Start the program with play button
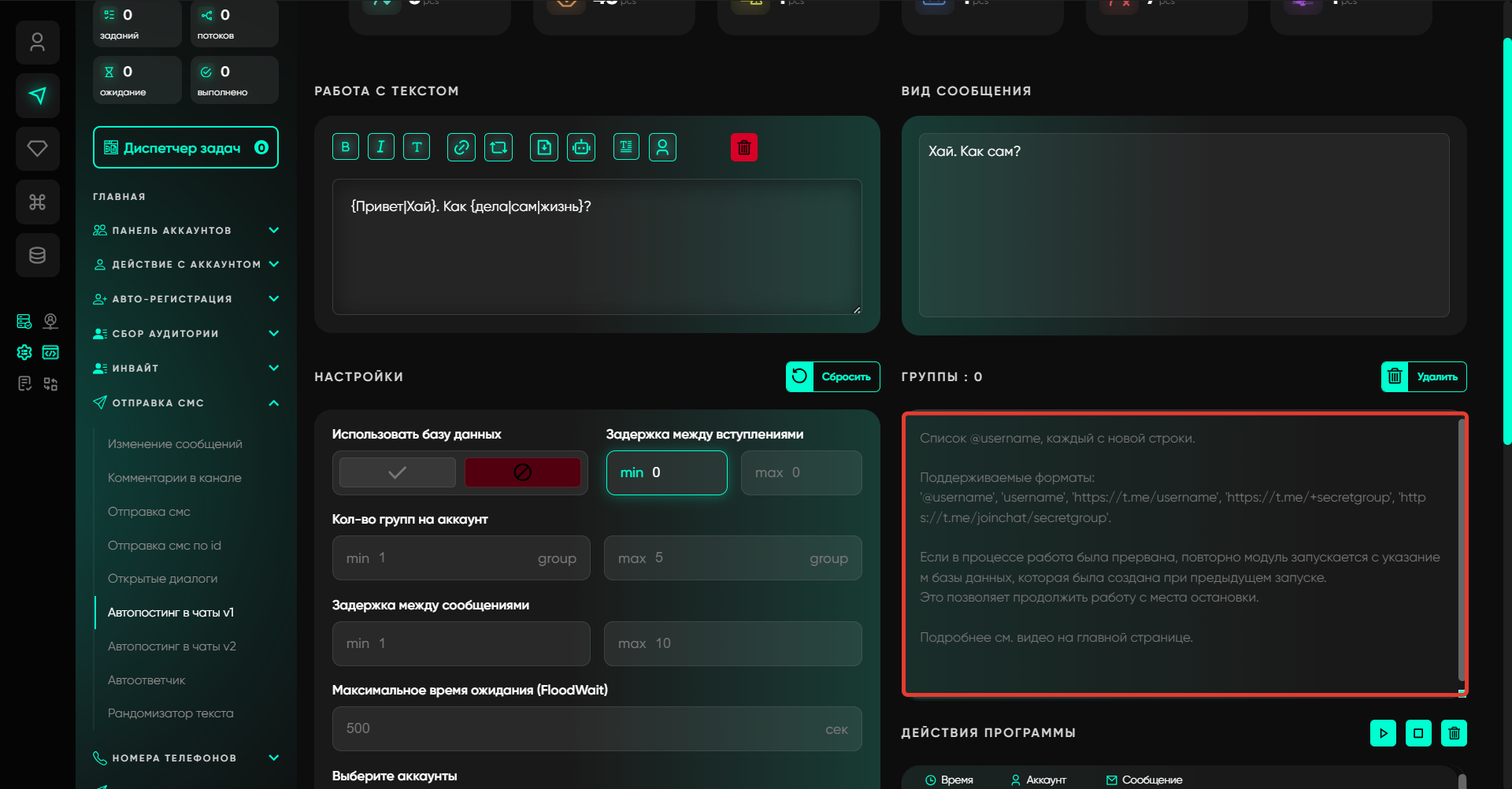Image resolution: width=1512 pixels, height=789 pixels. click(1383, 733)
